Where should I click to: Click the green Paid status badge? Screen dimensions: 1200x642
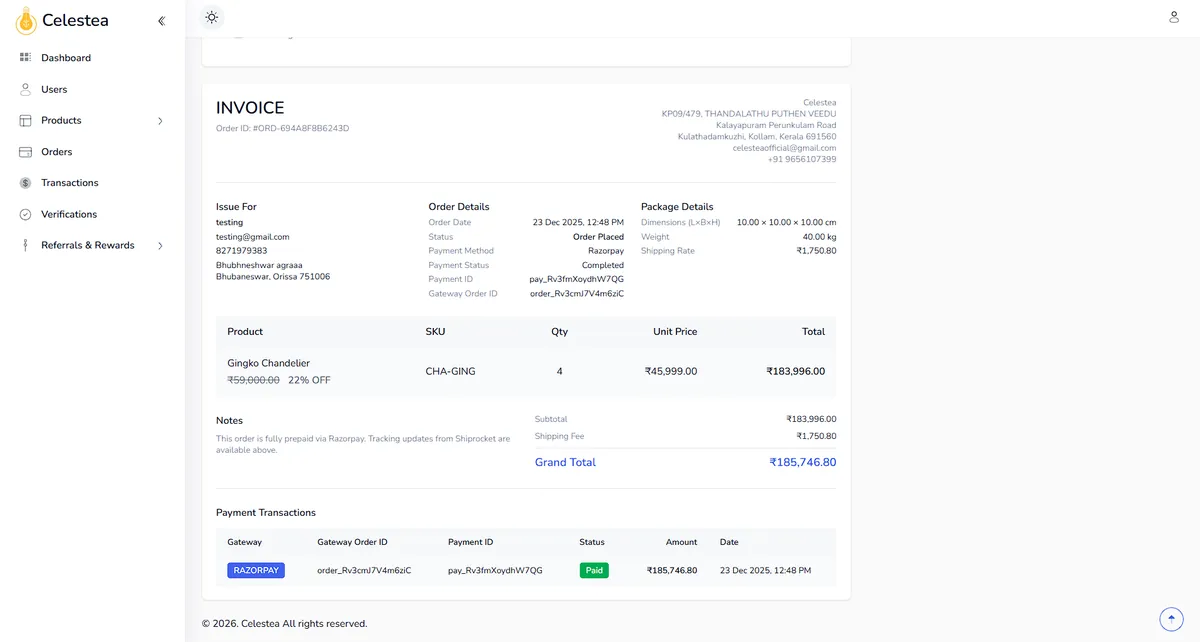pos(594,570)
